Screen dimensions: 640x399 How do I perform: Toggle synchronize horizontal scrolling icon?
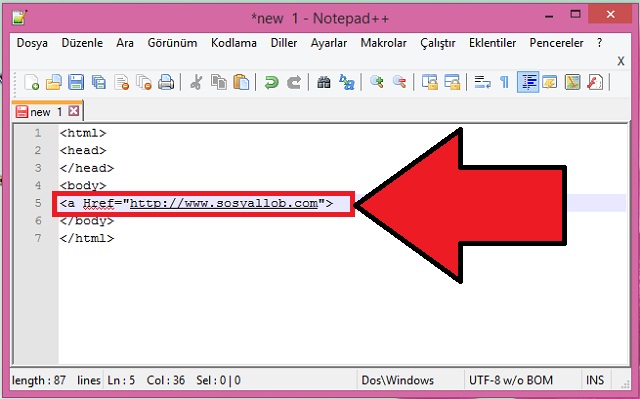click(452, 82)
